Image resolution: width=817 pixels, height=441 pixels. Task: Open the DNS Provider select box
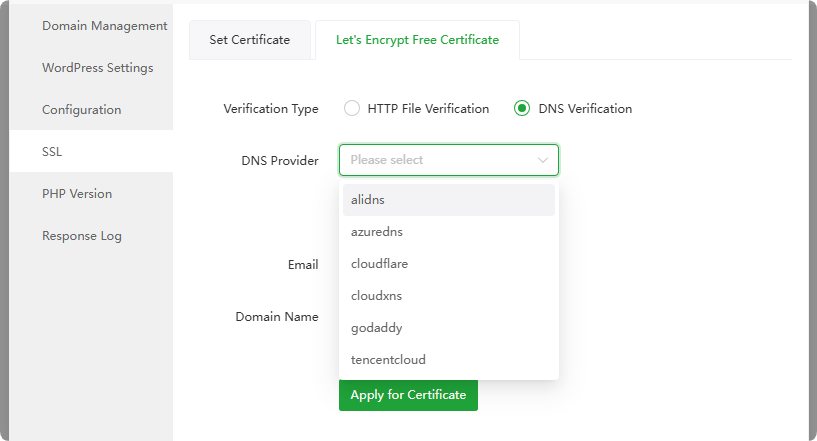(440, 160)
